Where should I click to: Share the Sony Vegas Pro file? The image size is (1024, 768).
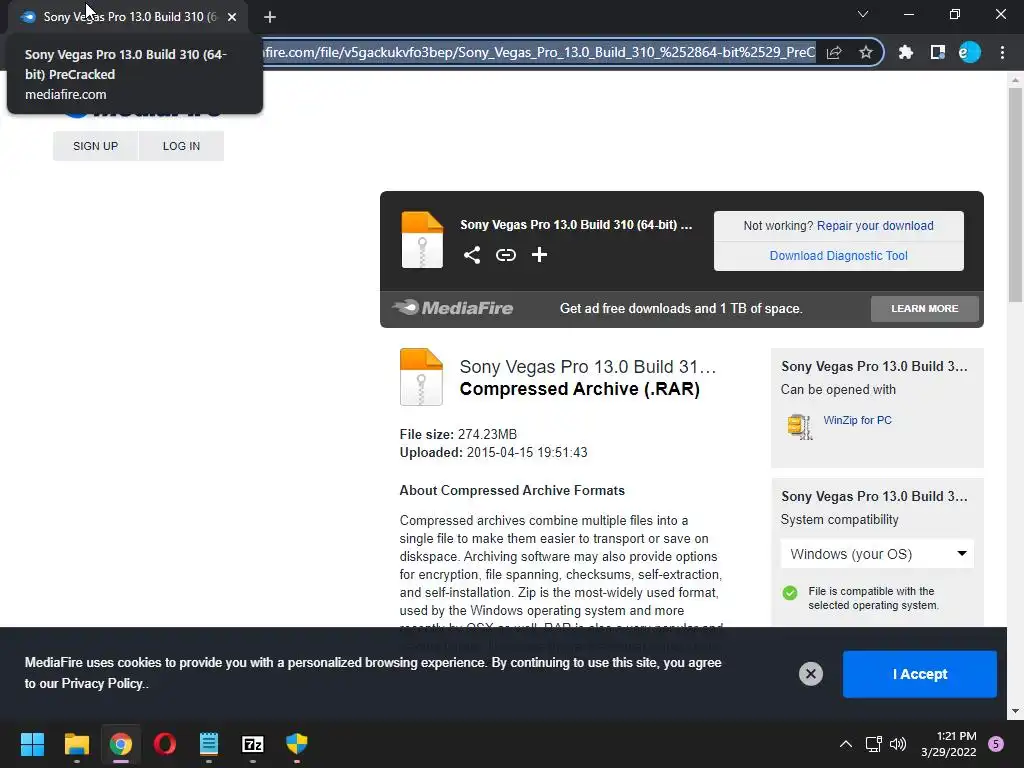click(472, 255)
